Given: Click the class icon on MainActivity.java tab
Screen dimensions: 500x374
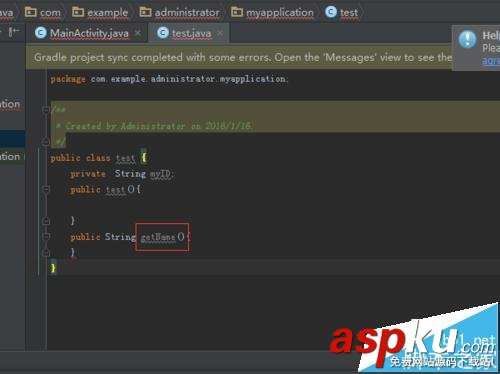Looking at the screenshot, I should (x=41, y=33).
